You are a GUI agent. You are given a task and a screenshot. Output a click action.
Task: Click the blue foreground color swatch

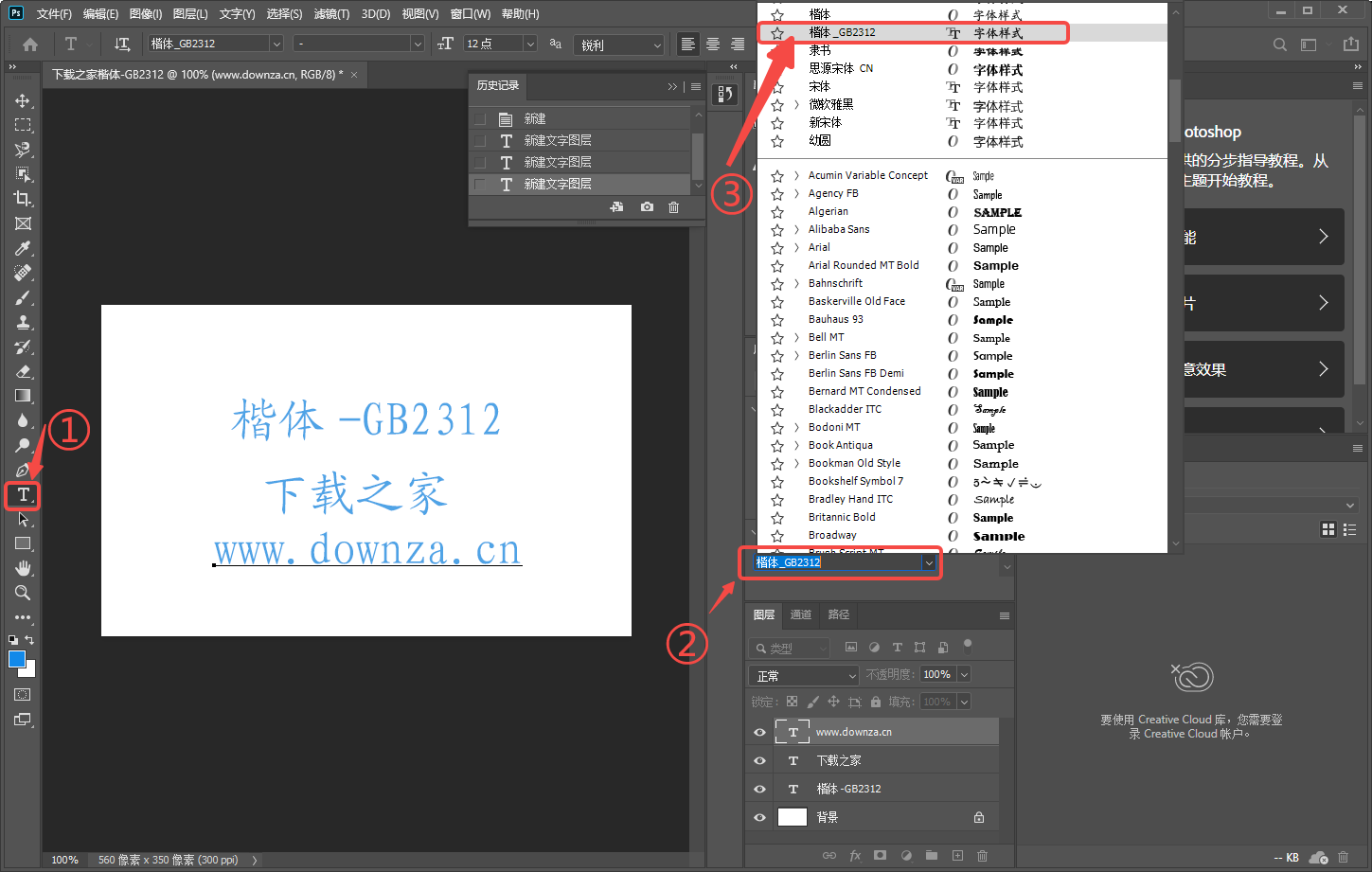pyautogui.click(x=17, y=659)
